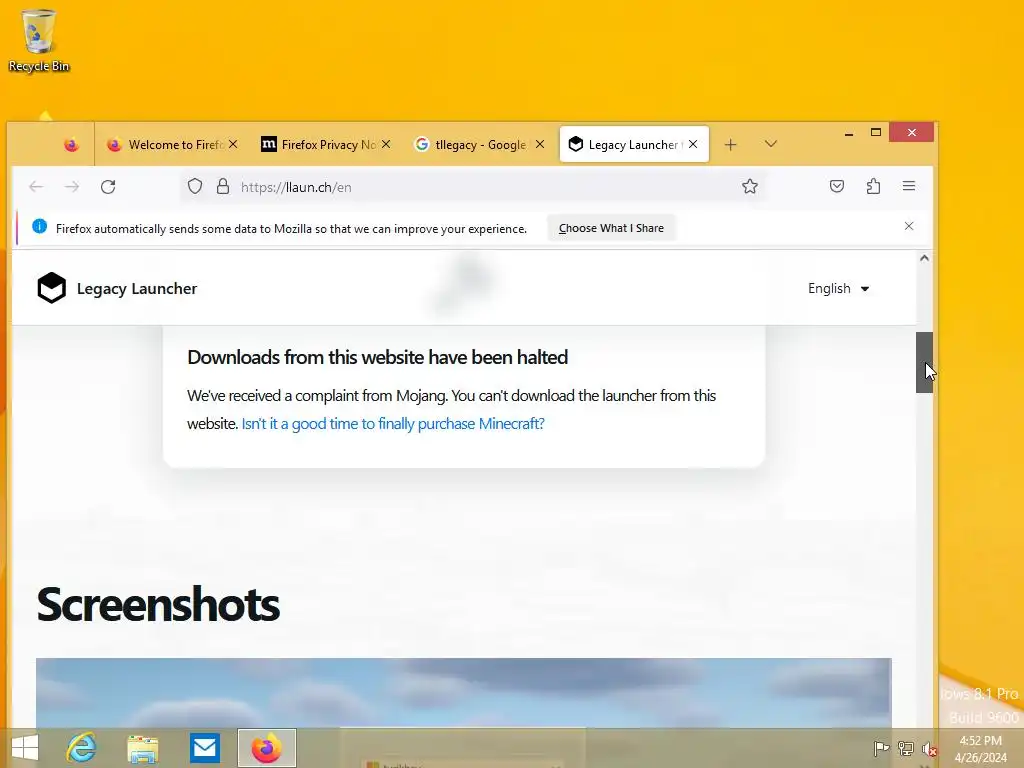Open the taskbar clock and date
1024x768 pixels.
pyautogui.click(x=980, y=748)
